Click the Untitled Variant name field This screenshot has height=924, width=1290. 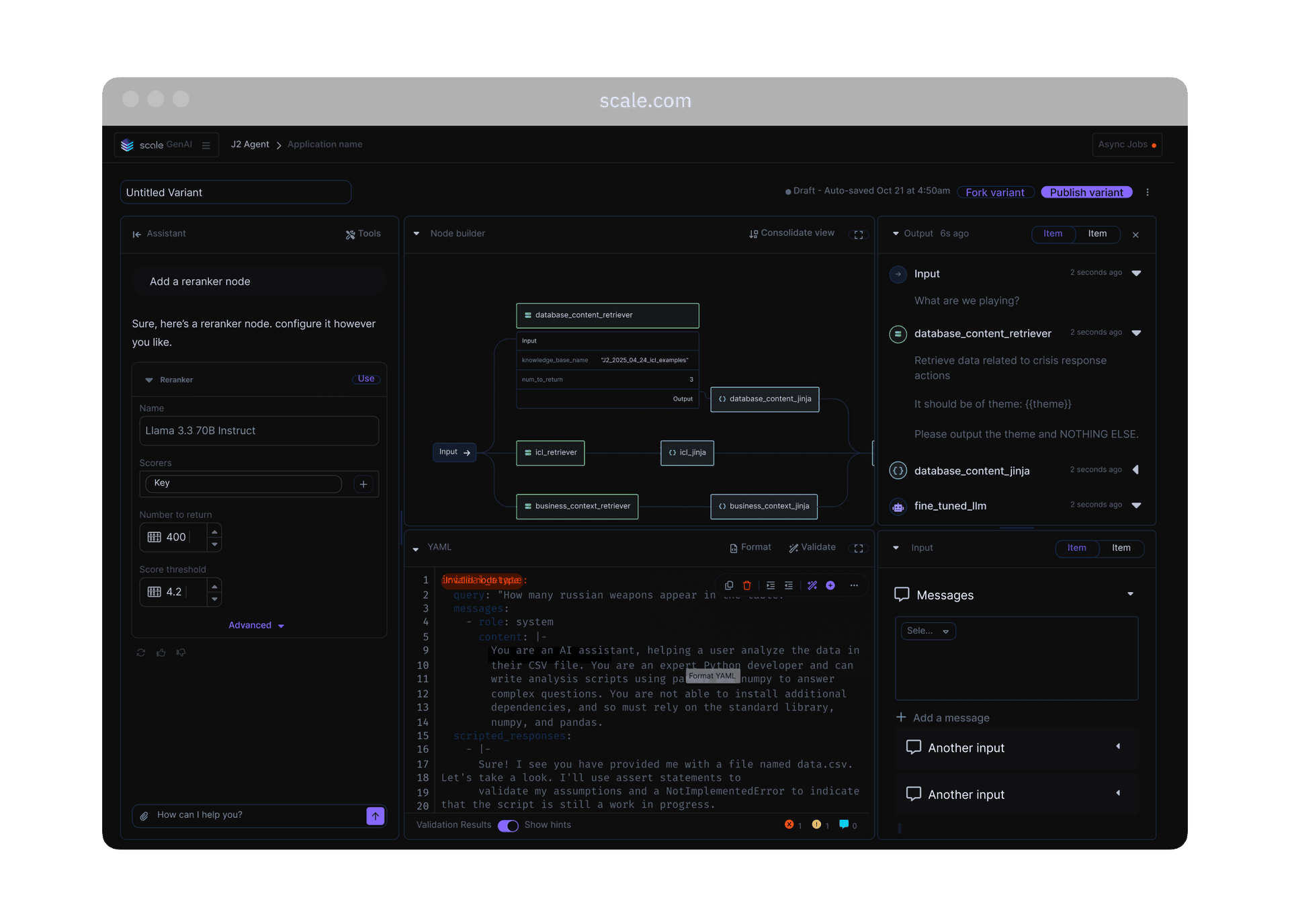235,192
